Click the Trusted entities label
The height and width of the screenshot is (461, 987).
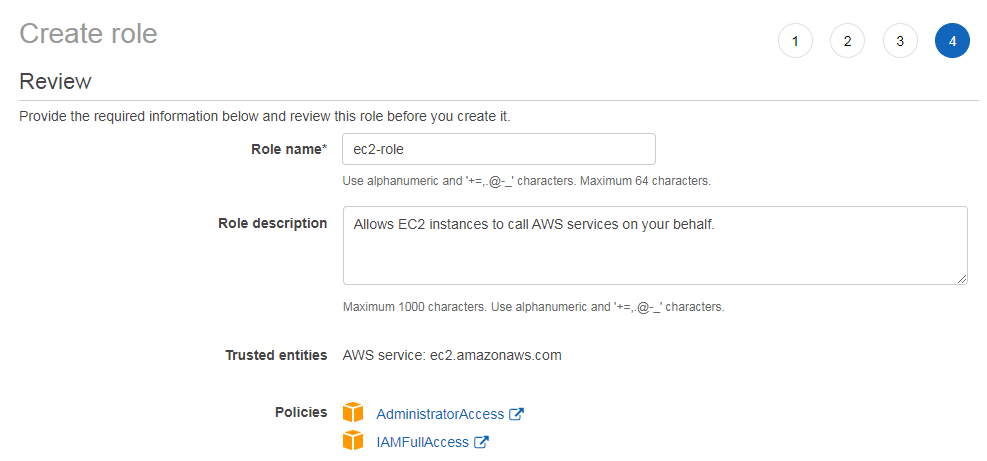pos(276,355)
